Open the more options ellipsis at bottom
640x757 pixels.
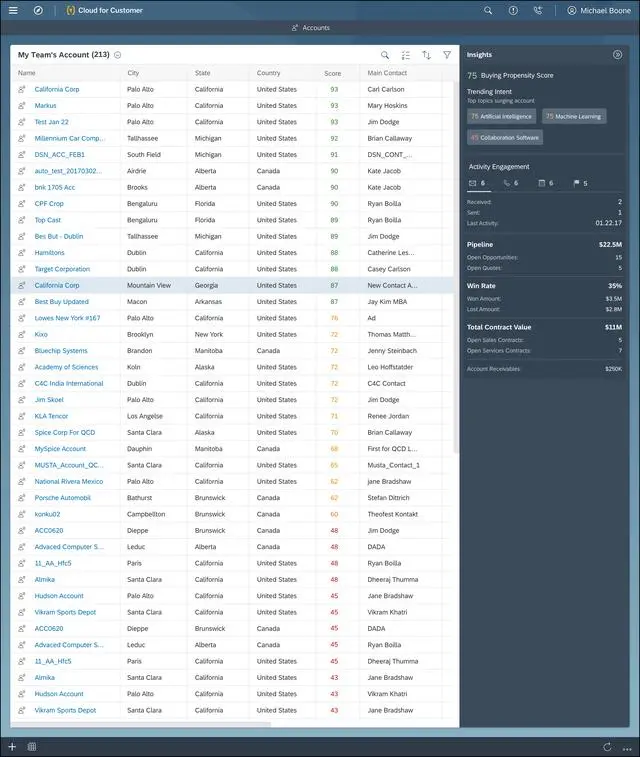pyautogui.click(x=627, y=747)
